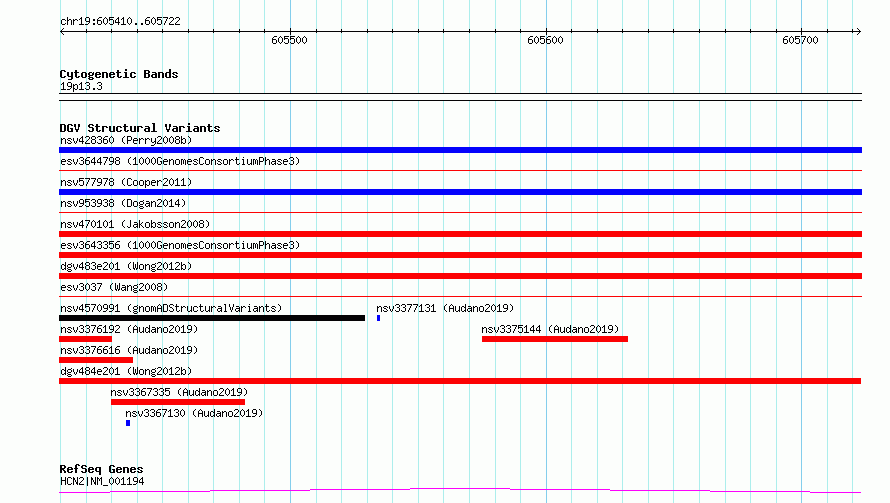This screenshot has height=503, width=890.
Task: Click the magenta HCN2 gene line
Action: (x=460, y=490)
